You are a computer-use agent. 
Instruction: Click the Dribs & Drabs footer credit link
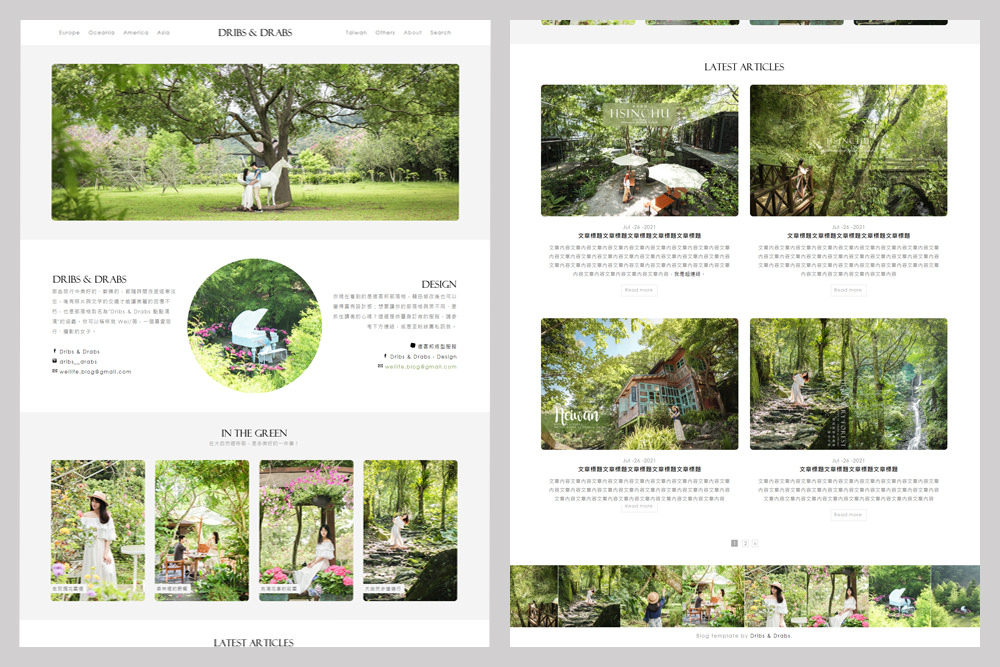pos(770,636)
